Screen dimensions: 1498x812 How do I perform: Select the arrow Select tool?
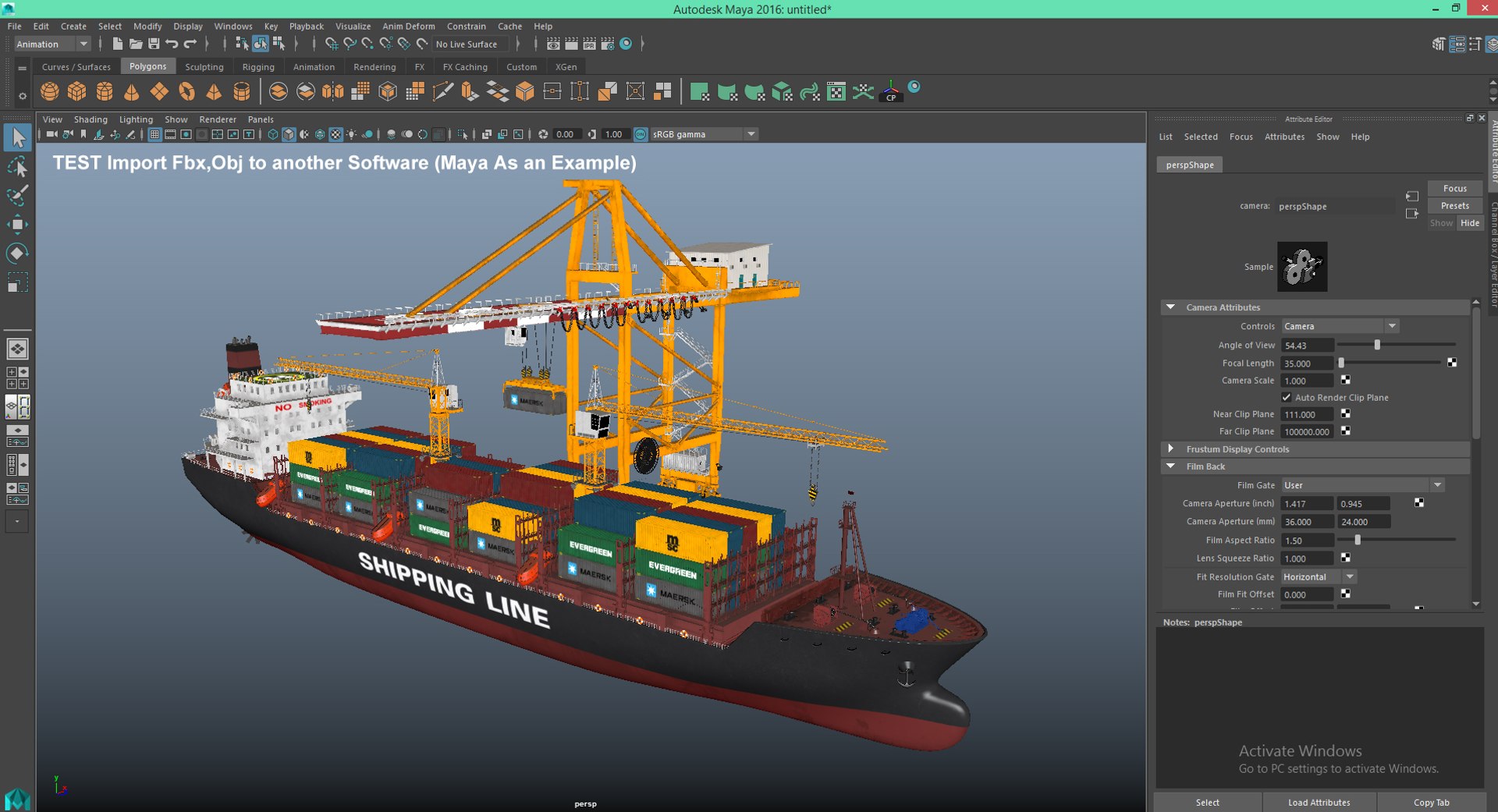point(17,139)
